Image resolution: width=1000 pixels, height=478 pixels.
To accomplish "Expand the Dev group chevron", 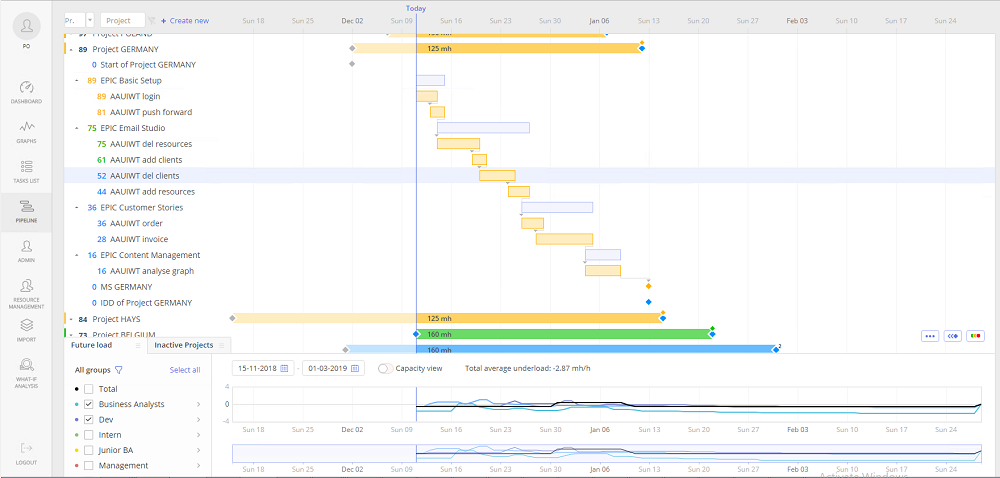I will coord(198,419).
